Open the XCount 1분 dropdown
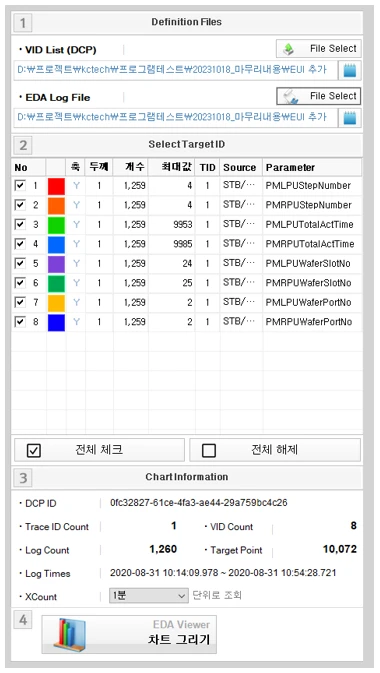The width and height of the screenshot is (380, 673). 149,596
